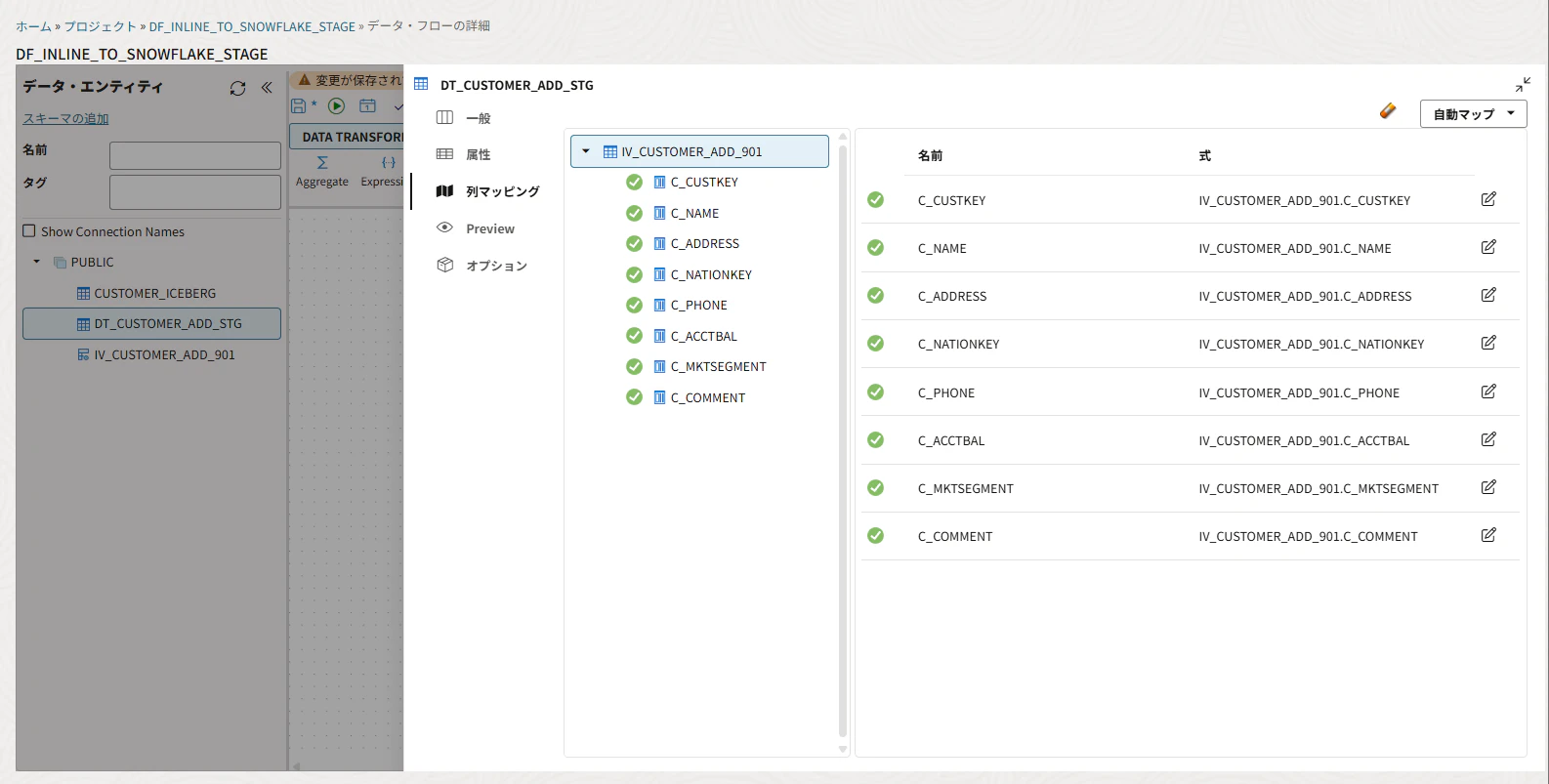Click the 式 column header
Screen dimensions: 1549x784
coord(1204,155)
